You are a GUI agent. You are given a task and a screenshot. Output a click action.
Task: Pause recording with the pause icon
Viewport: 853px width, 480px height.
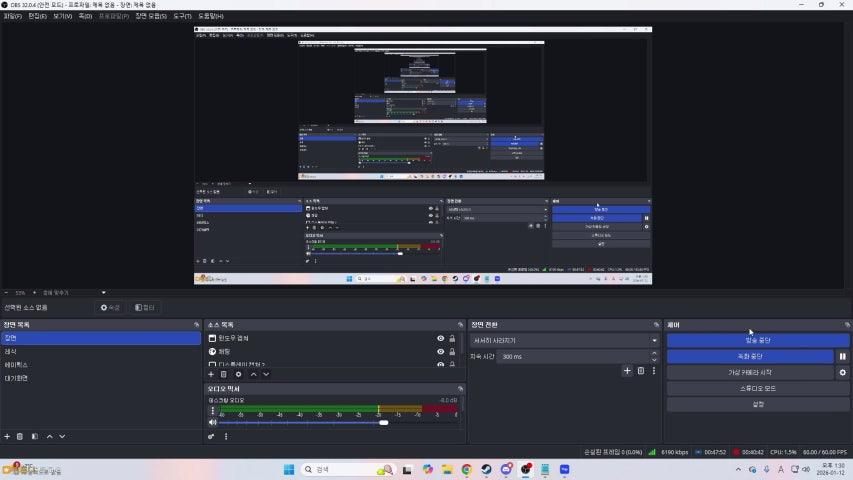point(842,356)
